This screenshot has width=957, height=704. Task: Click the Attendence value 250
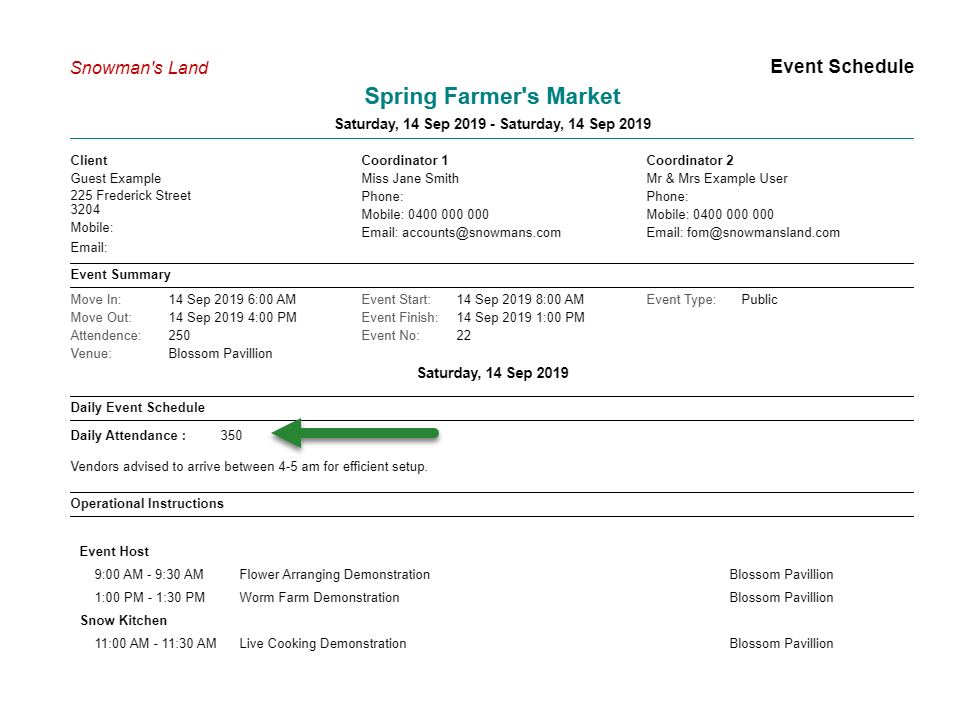[179, 335]
